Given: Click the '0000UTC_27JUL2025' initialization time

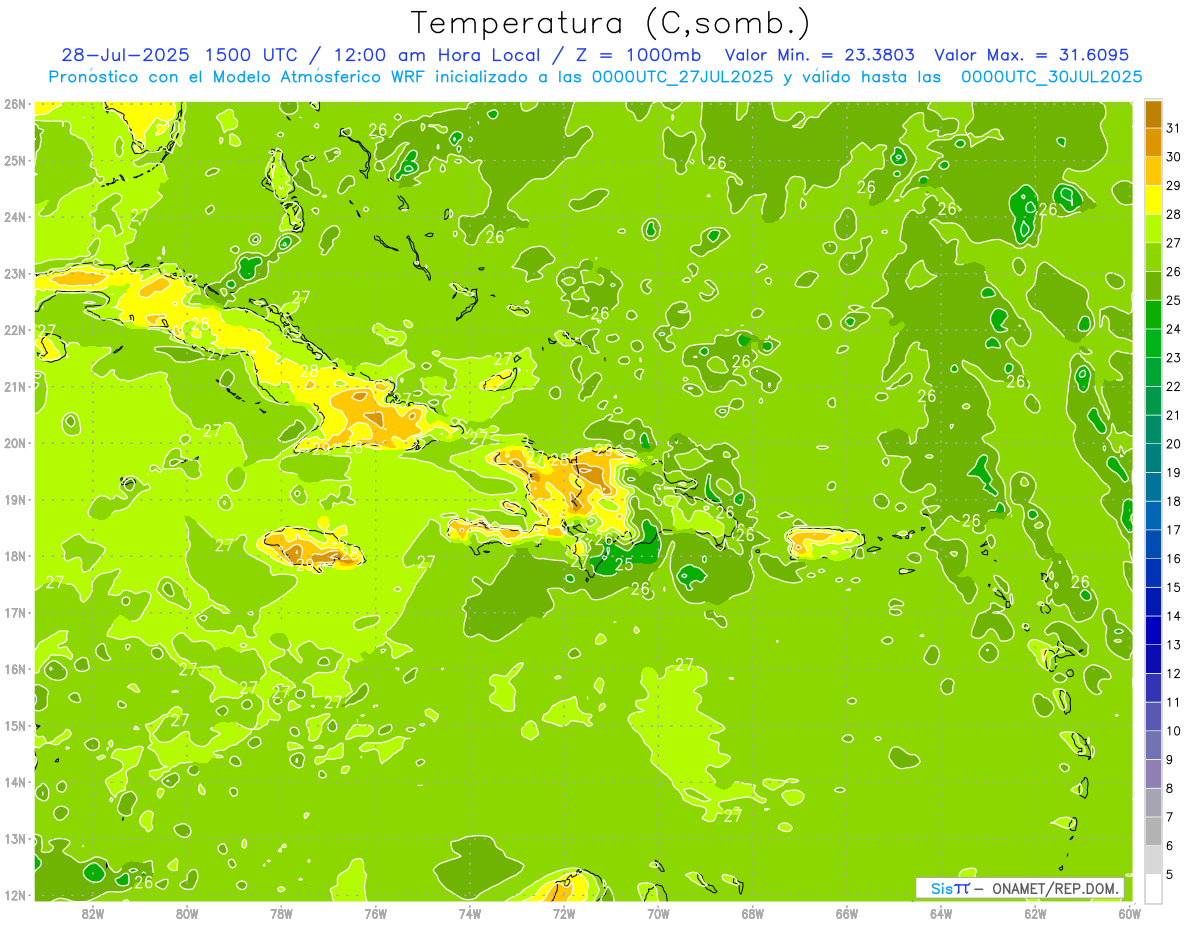Looking at the screenshot, I should point(682,76).
